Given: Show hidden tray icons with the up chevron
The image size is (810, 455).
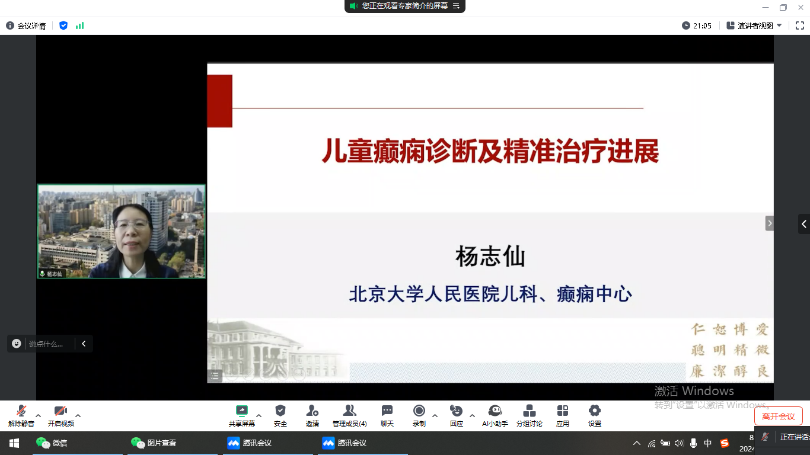Looking at the screenshot, I should pos(636,443).
